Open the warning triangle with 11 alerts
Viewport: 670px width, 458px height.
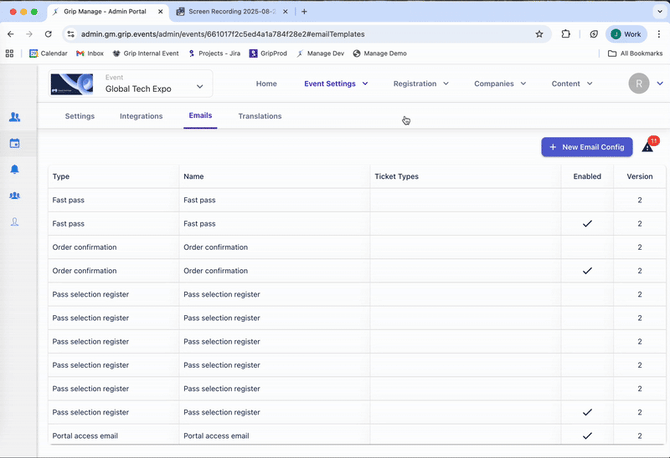(x=648, y=147)
